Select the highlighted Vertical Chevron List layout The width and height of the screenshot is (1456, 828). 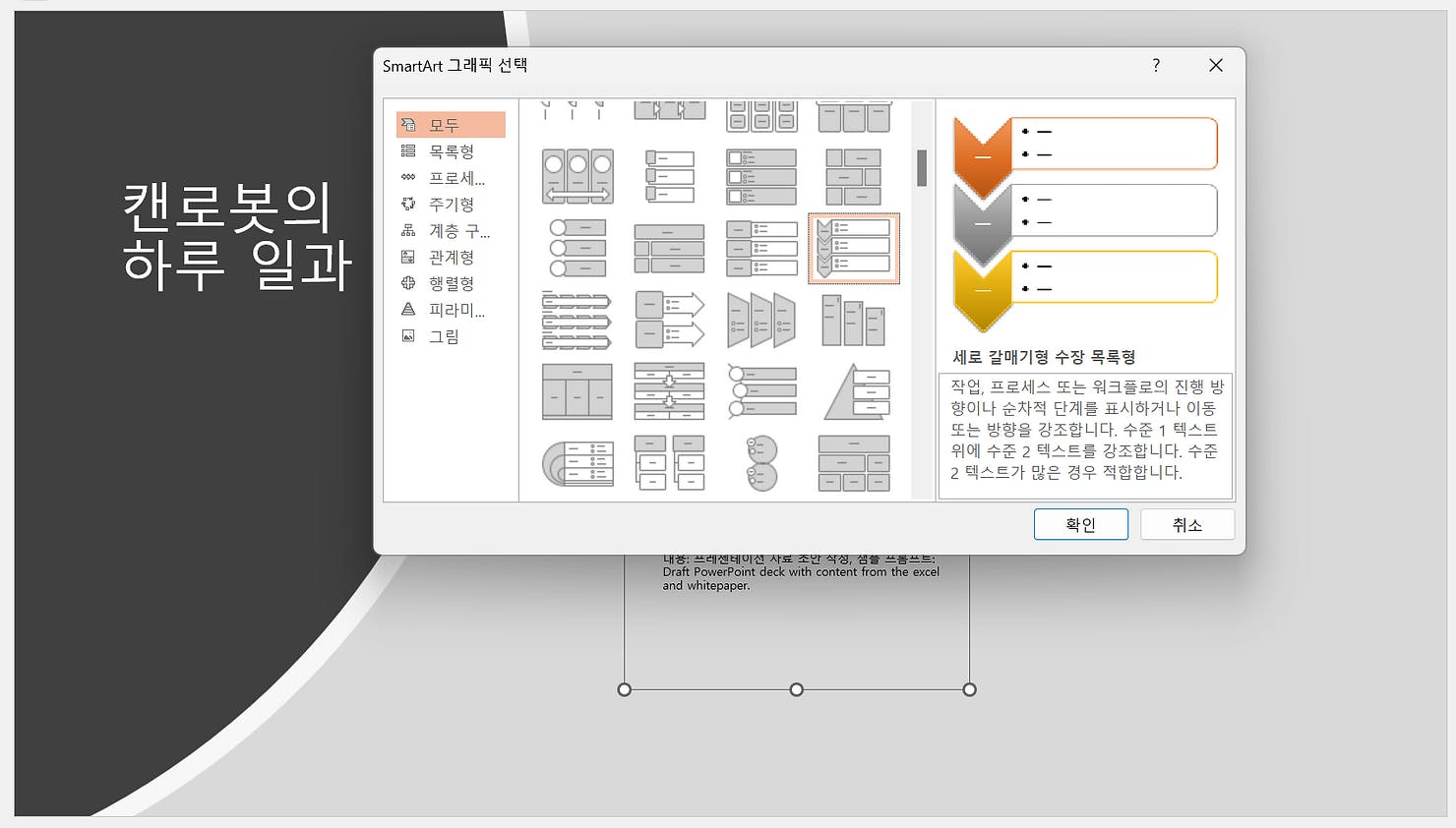coord(853,248)
